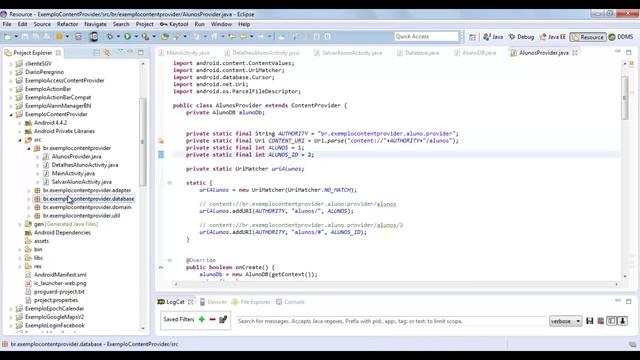The width and height of the screenshot is (640, 360).
Task: Click the Debug launch icon in the toolbar
Action: [110, 37]
